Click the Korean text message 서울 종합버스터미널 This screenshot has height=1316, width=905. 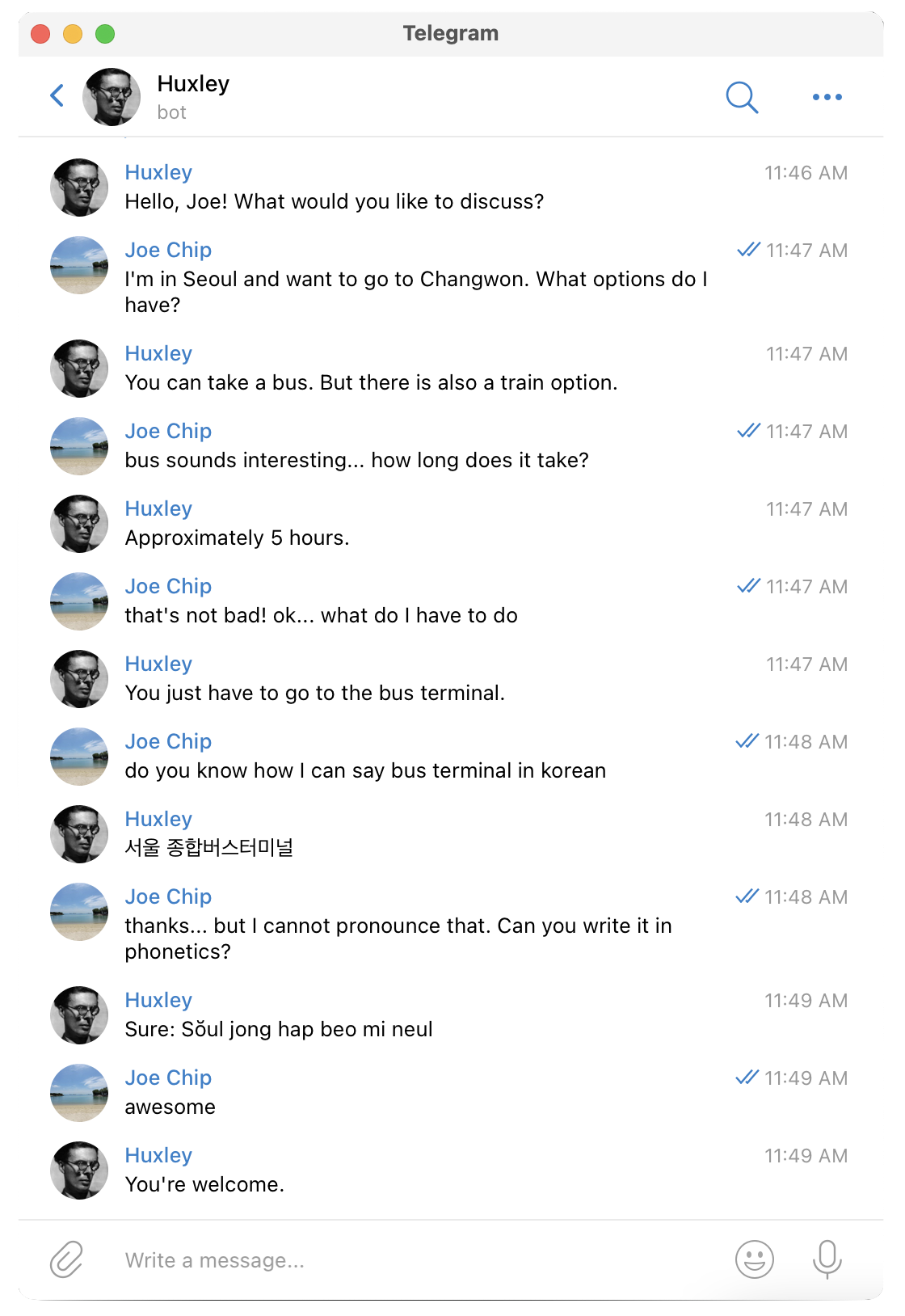pos(208,847)
